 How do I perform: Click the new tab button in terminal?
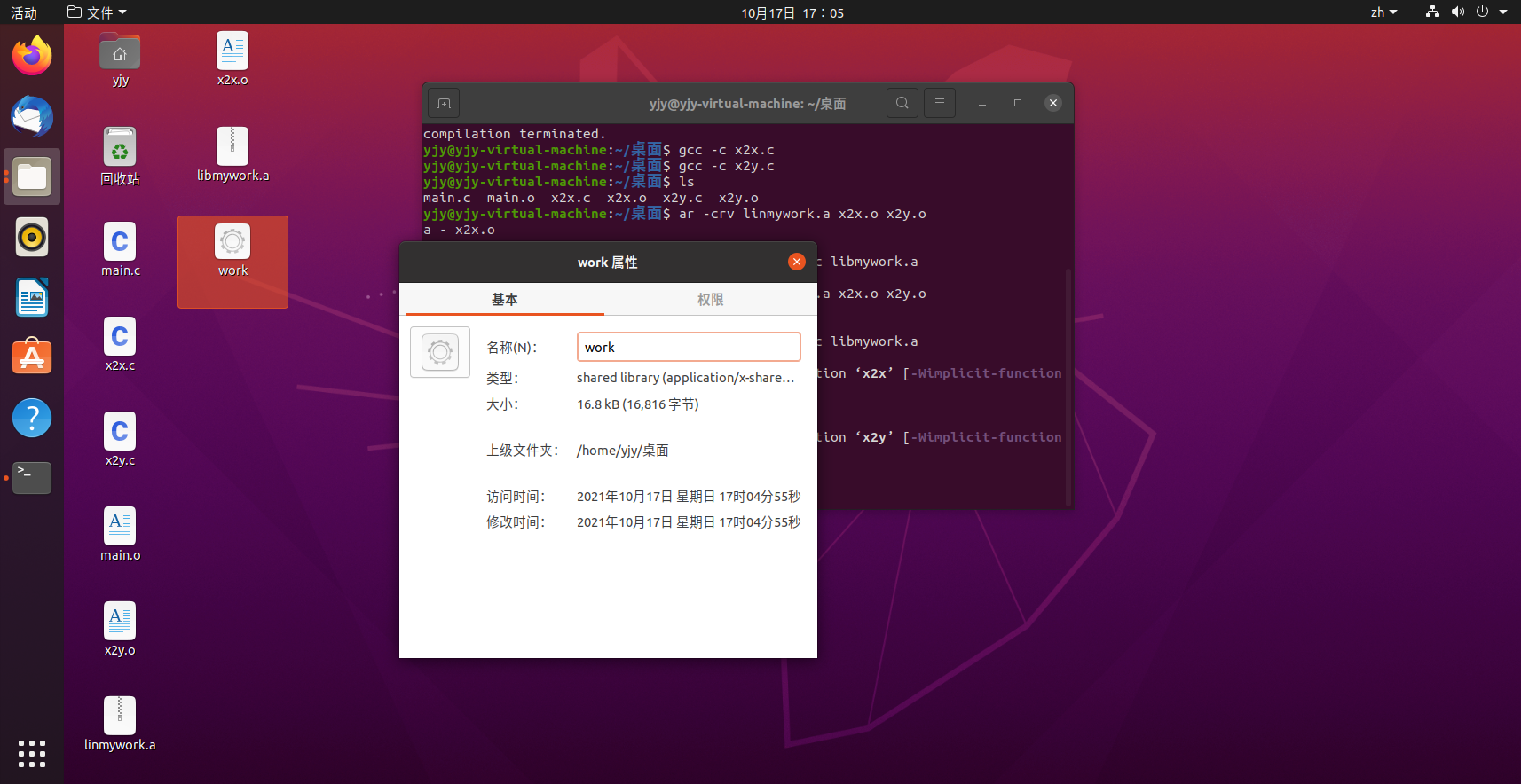pyautogui.click(x=444, y=104)
